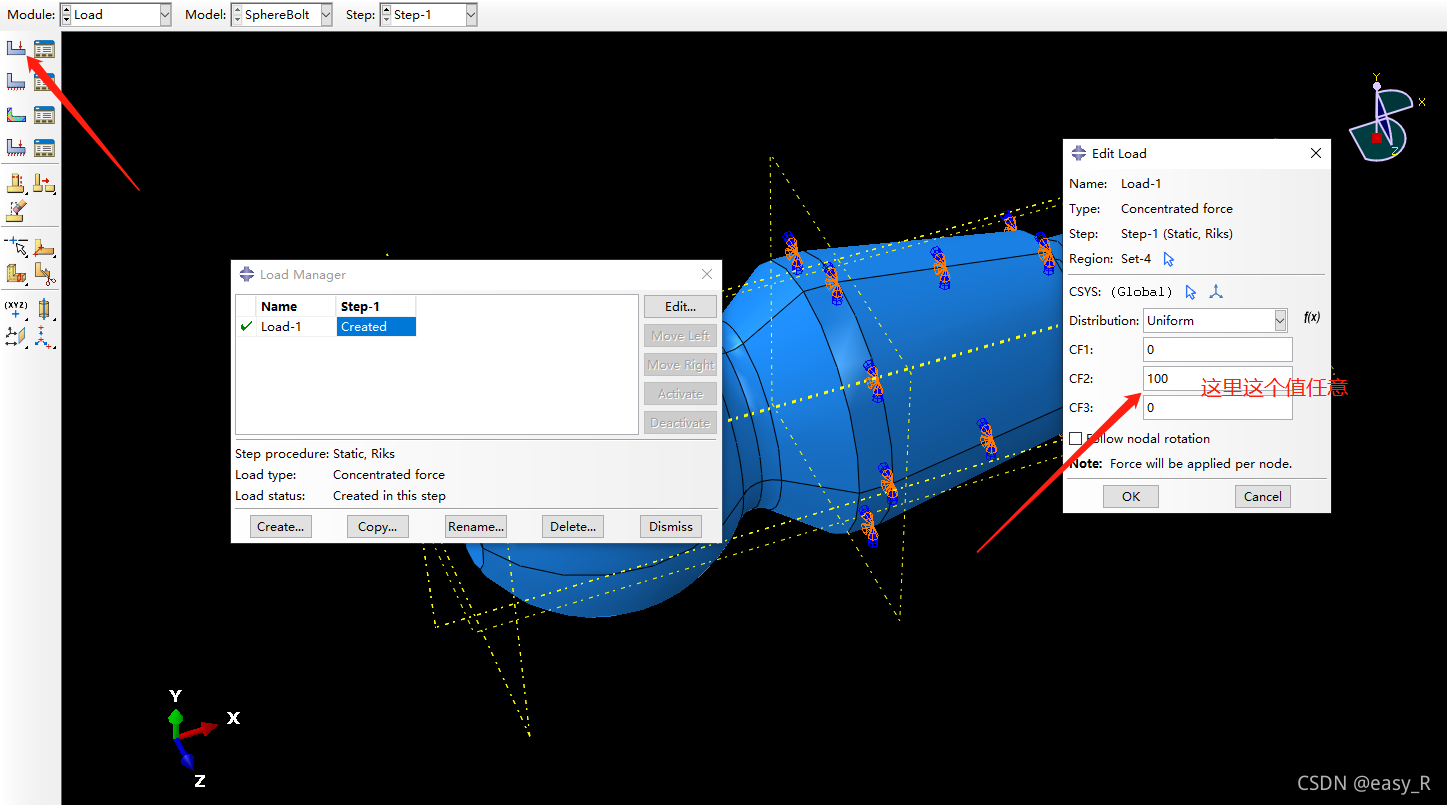Expand the Distribution dropdown
Viewport: 1447px width, 805px height.
pyautogui.click(x=1280, y=321)
